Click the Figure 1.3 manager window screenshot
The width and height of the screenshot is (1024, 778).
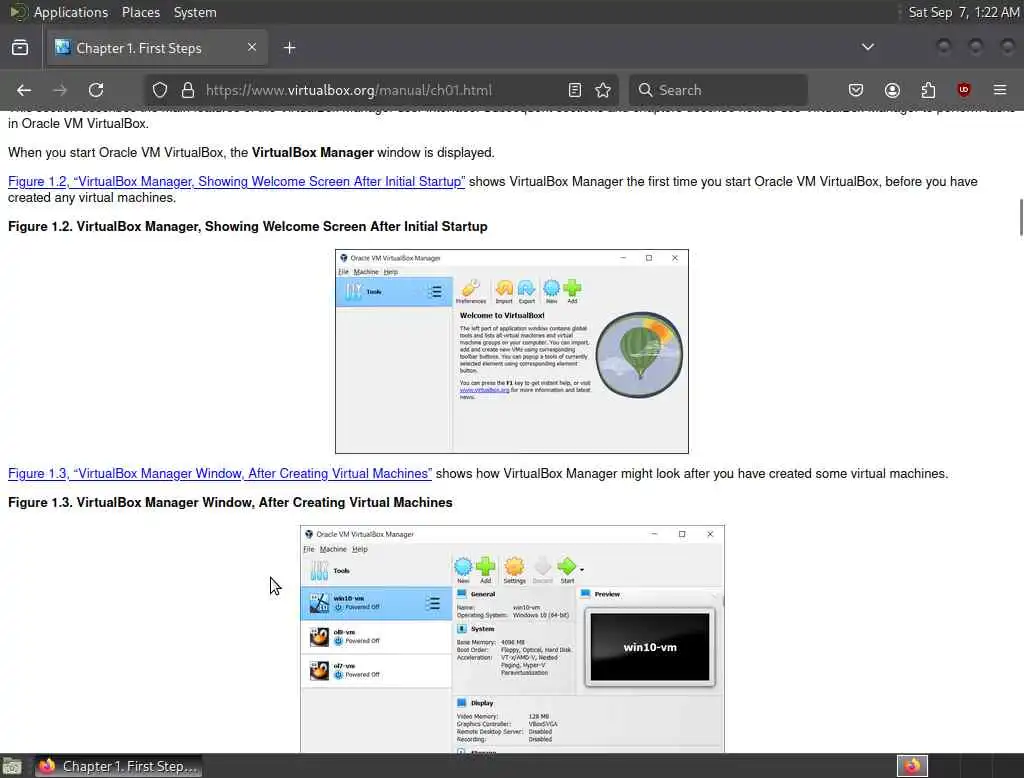pos(513,639)
